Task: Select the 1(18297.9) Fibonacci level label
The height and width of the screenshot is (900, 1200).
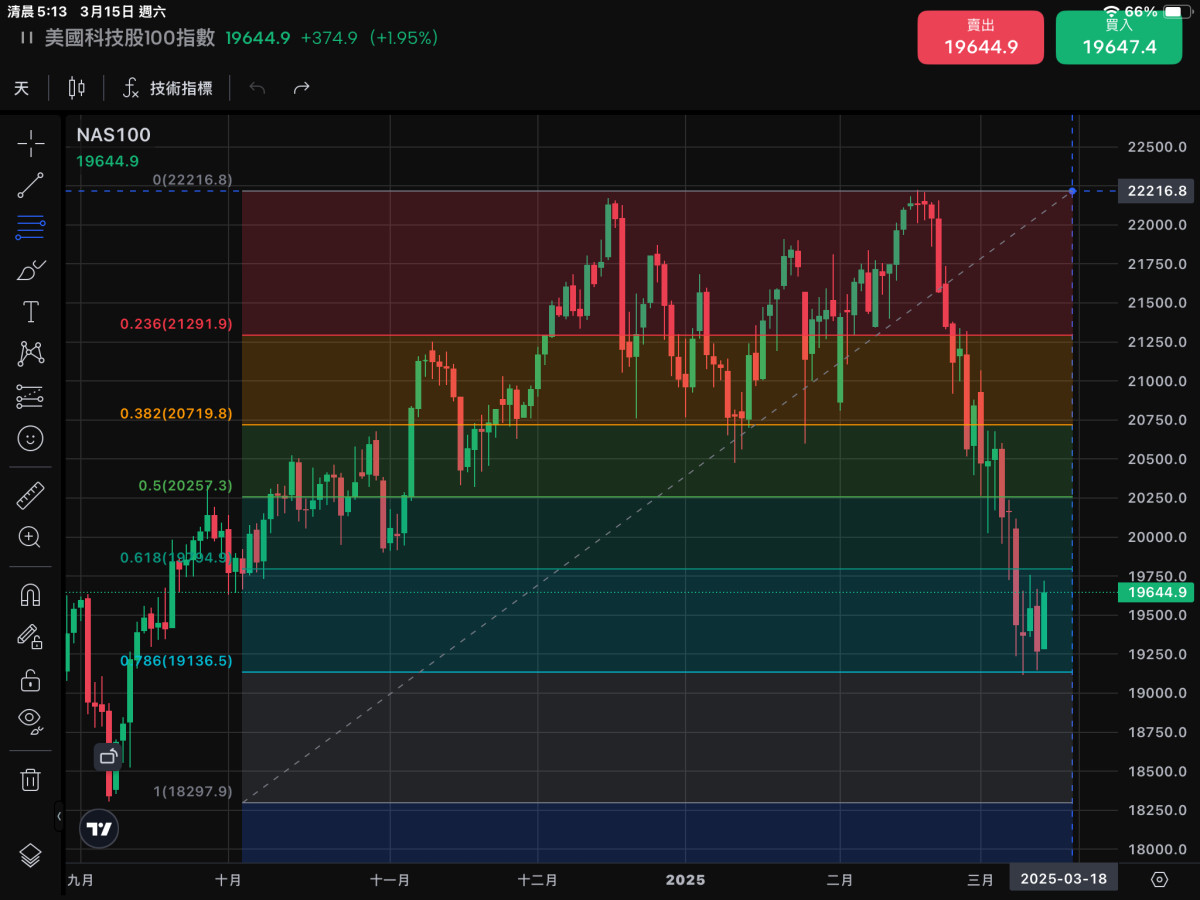Action: [192, 792]
